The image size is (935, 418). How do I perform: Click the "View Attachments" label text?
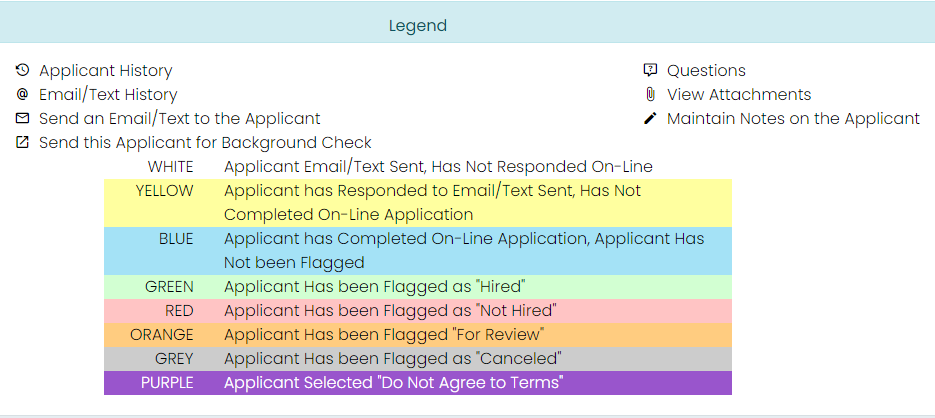pos(739,95)
